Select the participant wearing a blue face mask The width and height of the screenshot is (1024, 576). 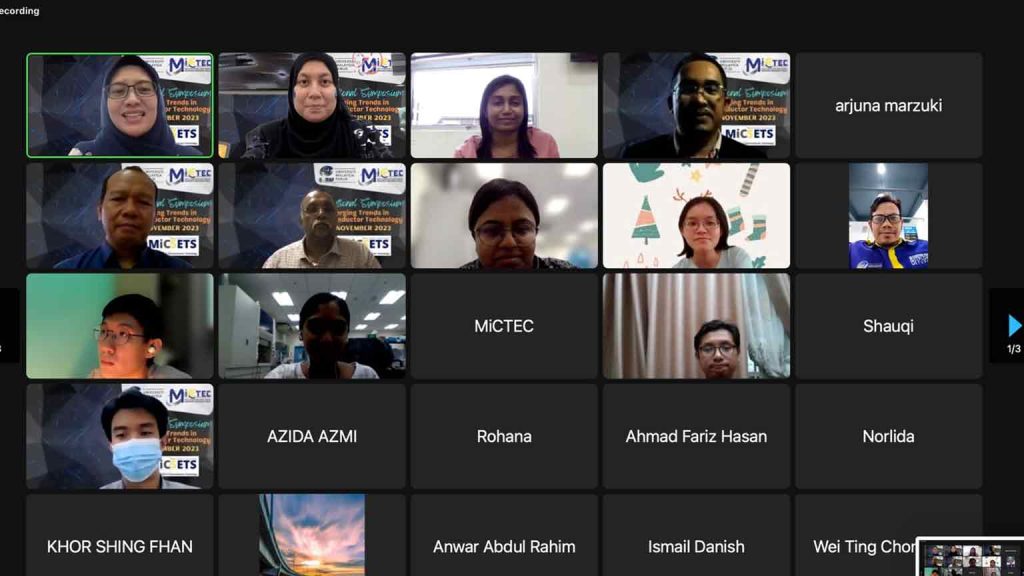click(x=120, y=436)
